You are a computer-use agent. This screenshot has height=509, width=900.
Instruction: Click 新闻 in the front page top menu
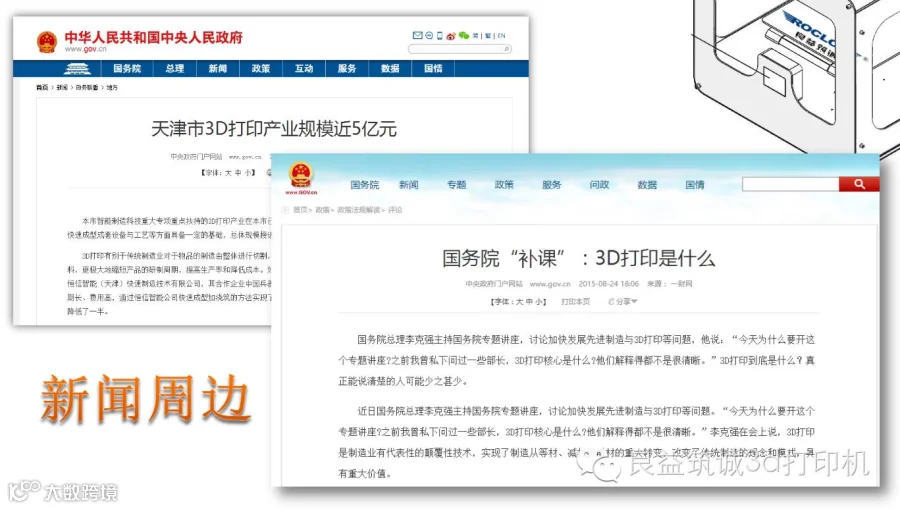click(409, 185)
